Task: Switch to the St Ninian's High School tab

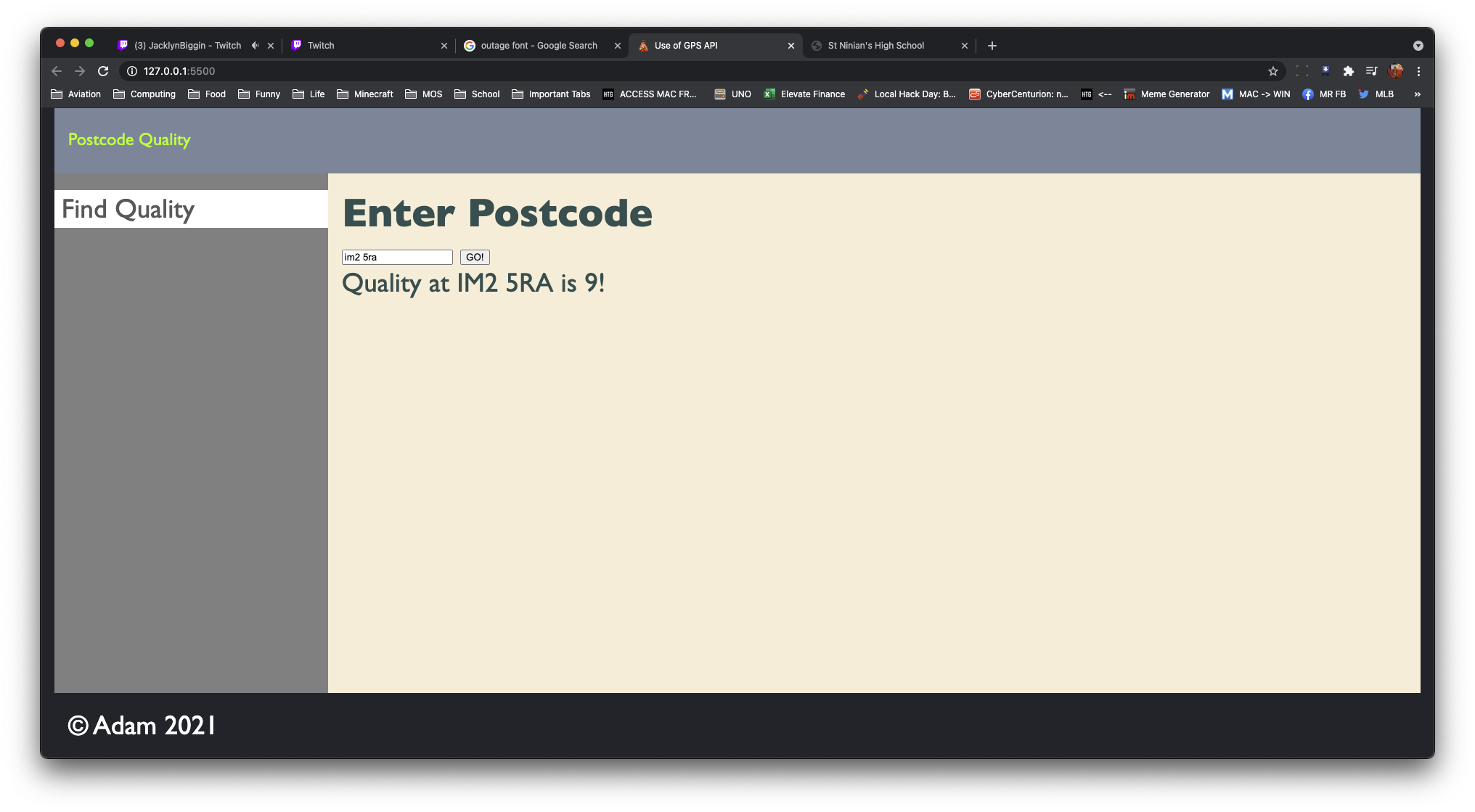Action: point(875,46)
